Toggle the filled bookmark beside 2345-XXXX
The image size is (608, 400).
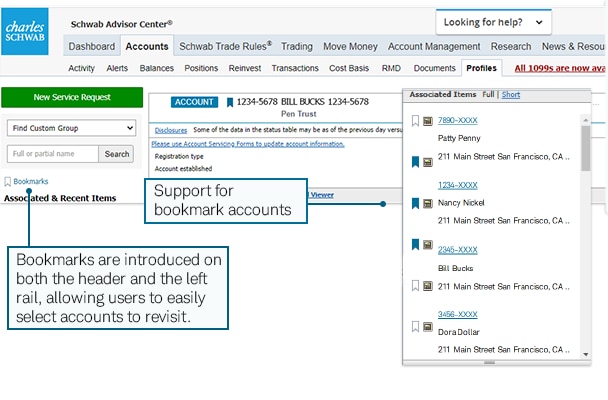[415, 244]
